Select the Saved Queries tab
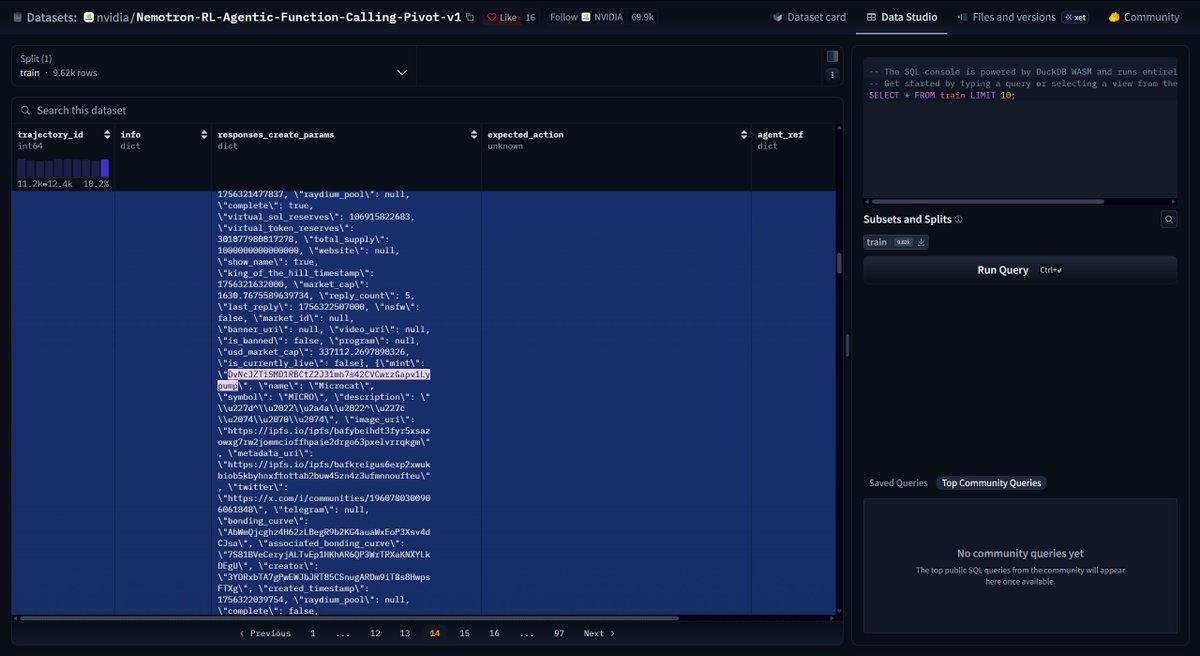 (x=898, y=483)
